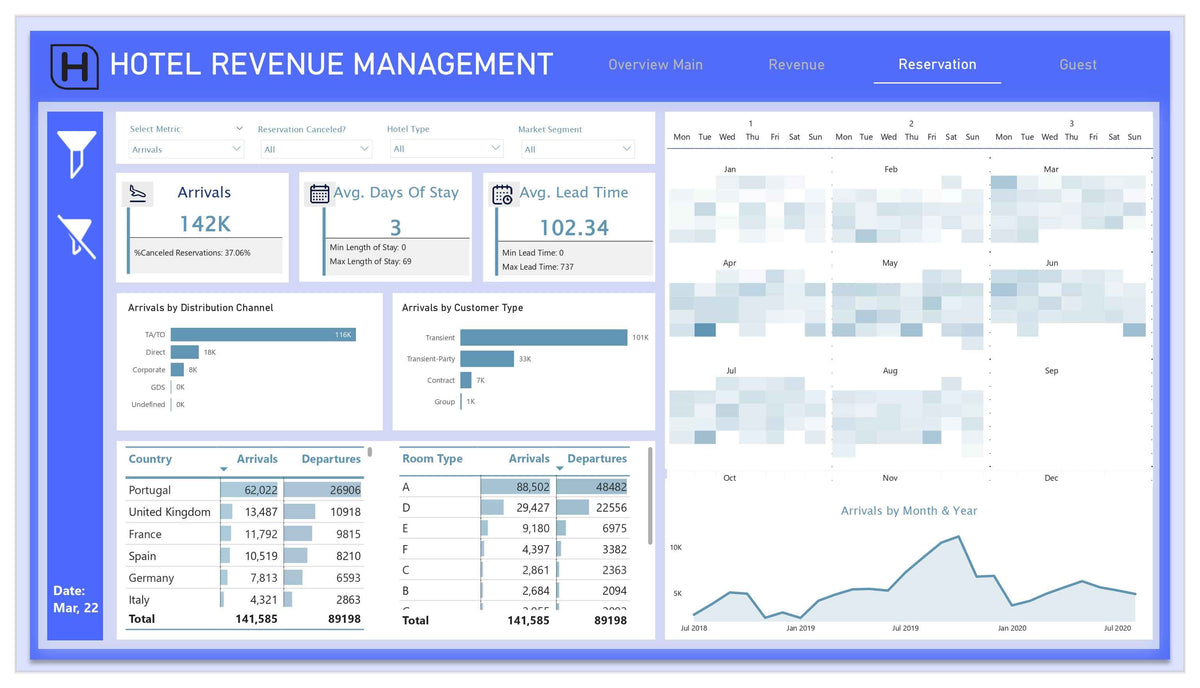The image size is (1200, 688).
Task: Open the Market Segment dropdown
Action: tap(577, 149)
